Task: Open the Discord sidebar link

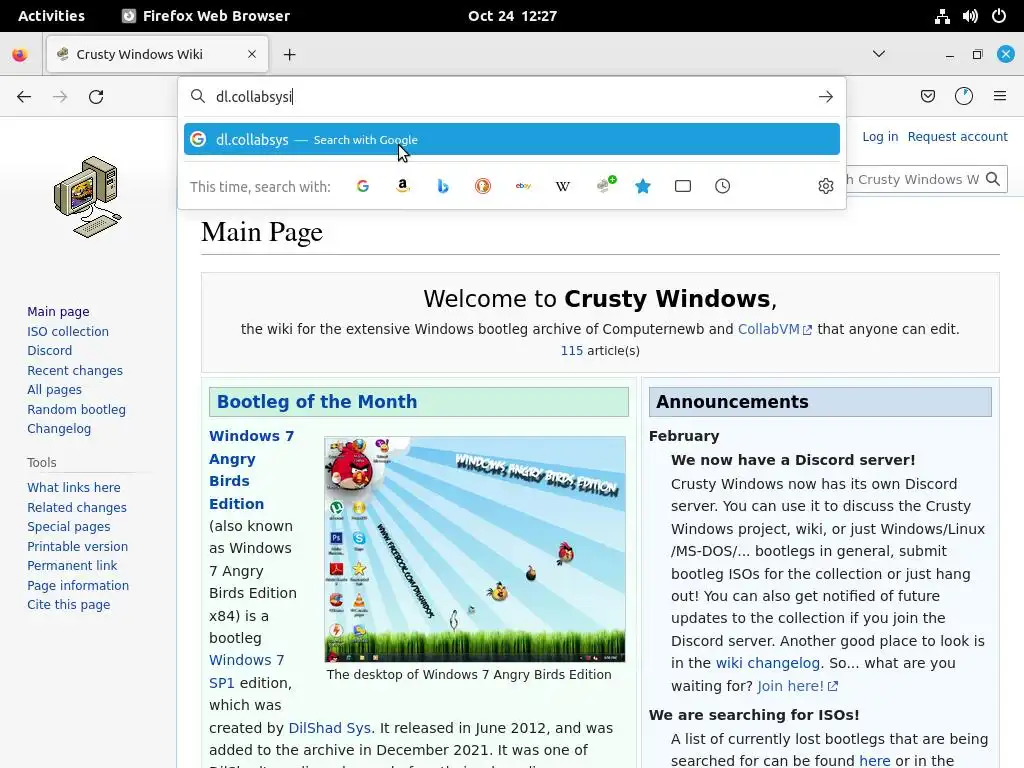Action: (x=50, y=351)
